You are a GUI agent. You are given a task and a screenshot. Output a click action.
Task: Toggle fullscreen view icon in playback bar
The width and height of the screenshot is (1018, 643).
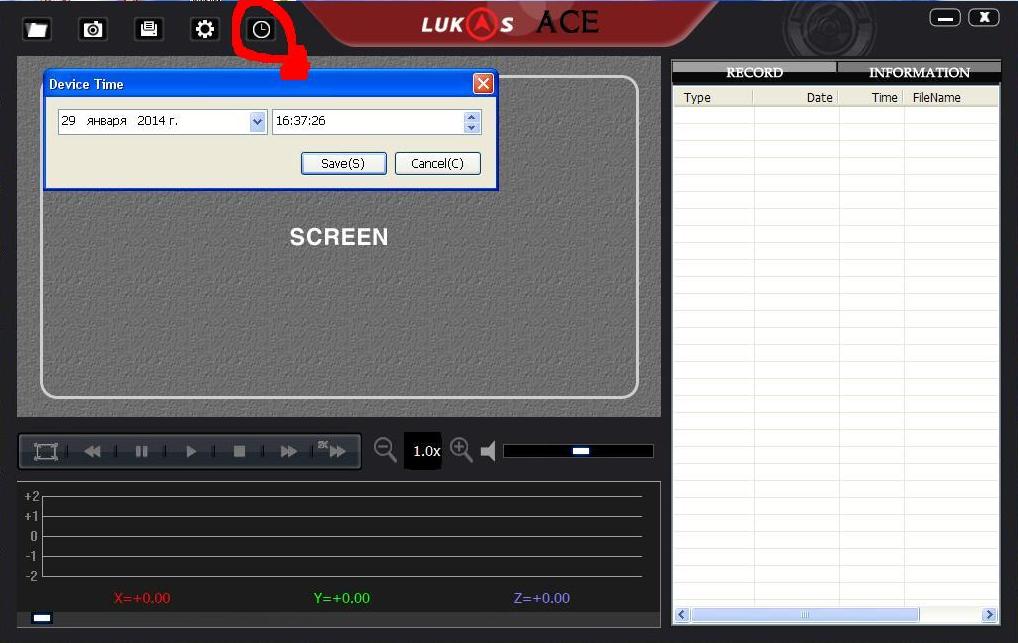pos(46,452)
